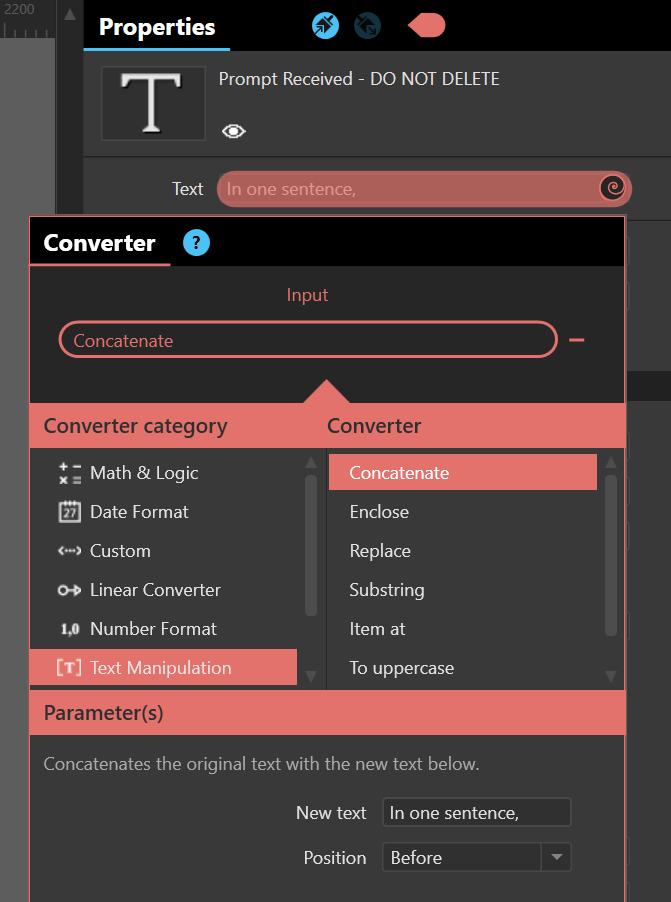Click the red tag icon in header
671x902 pixels.
(426, 26)
